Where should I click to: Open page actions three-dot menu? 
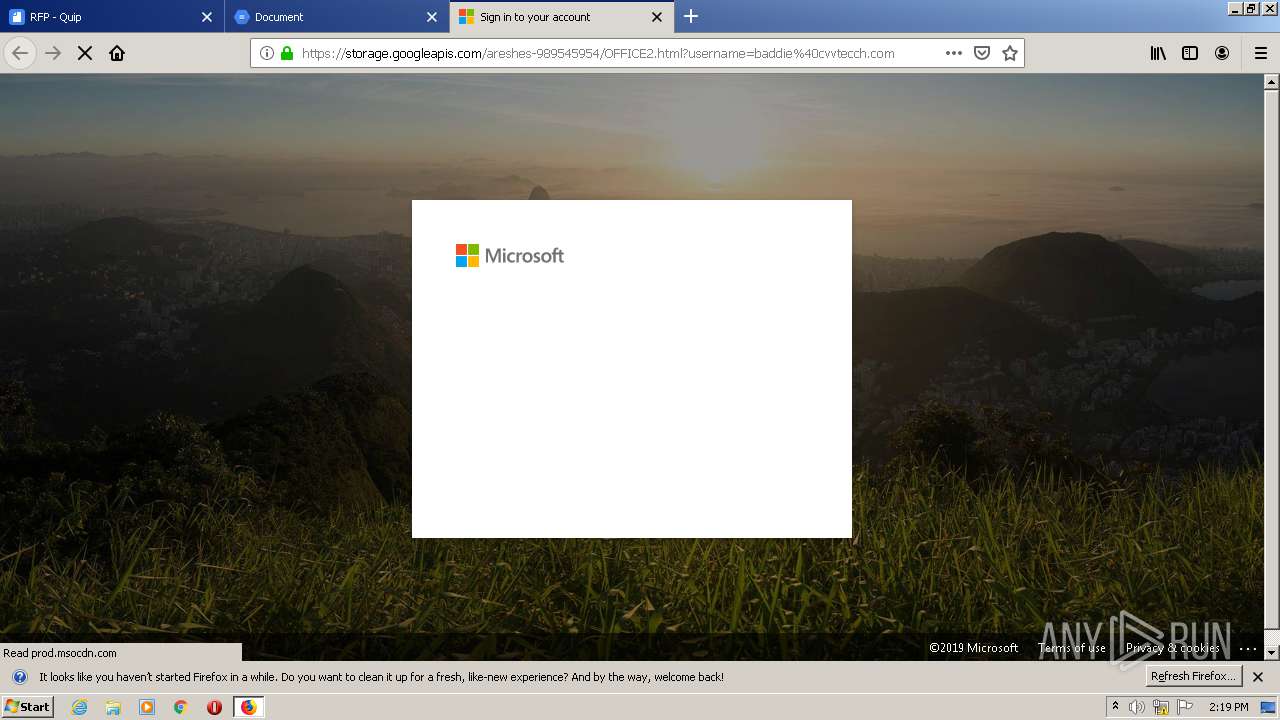point(954,53)
